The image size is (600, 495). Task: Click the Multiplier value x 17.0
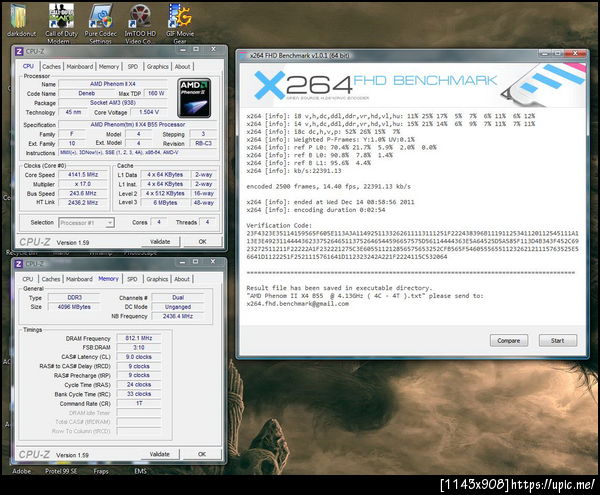tap(83, 184)
